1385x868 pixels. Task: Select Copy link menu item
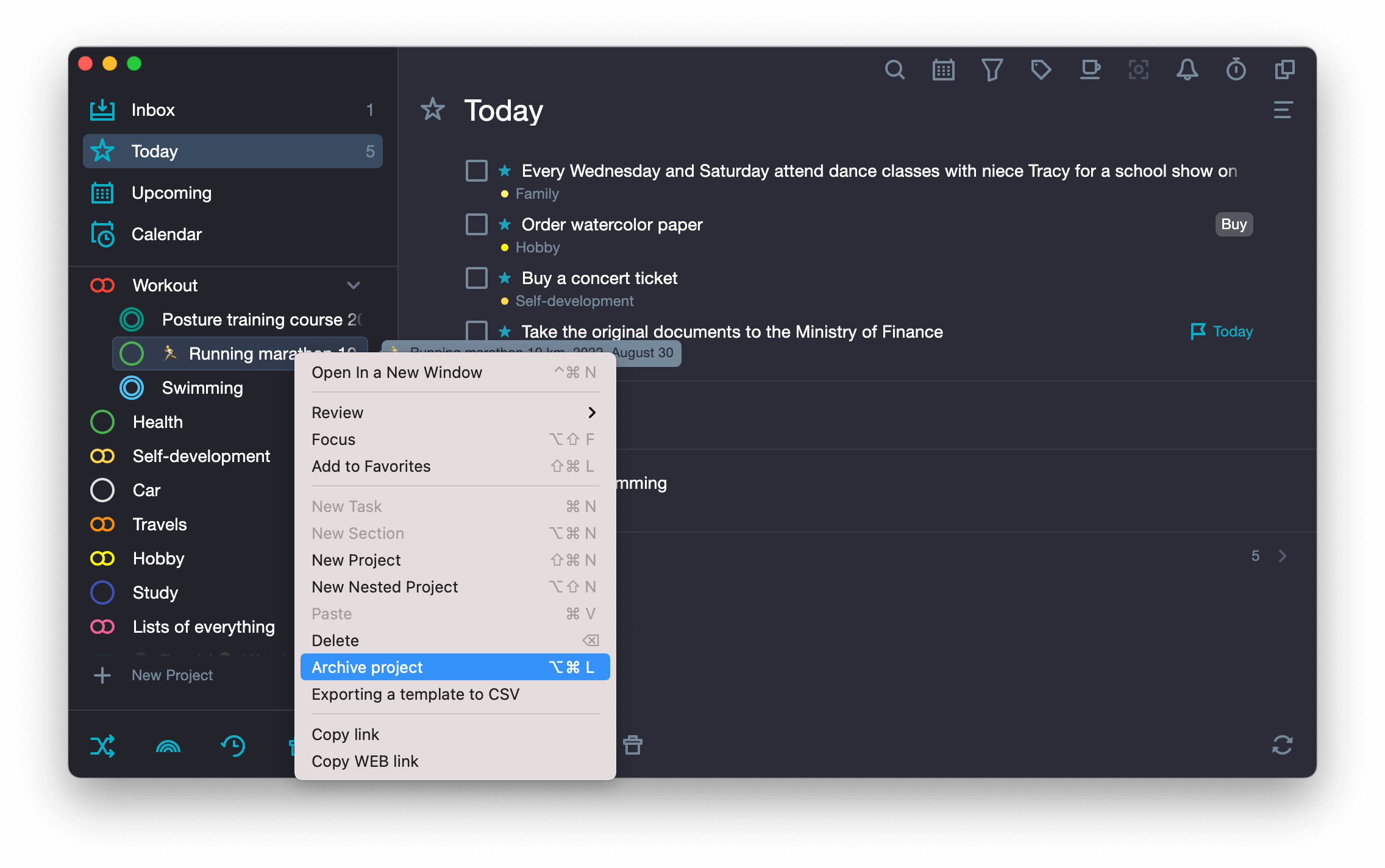click(455, 735)
